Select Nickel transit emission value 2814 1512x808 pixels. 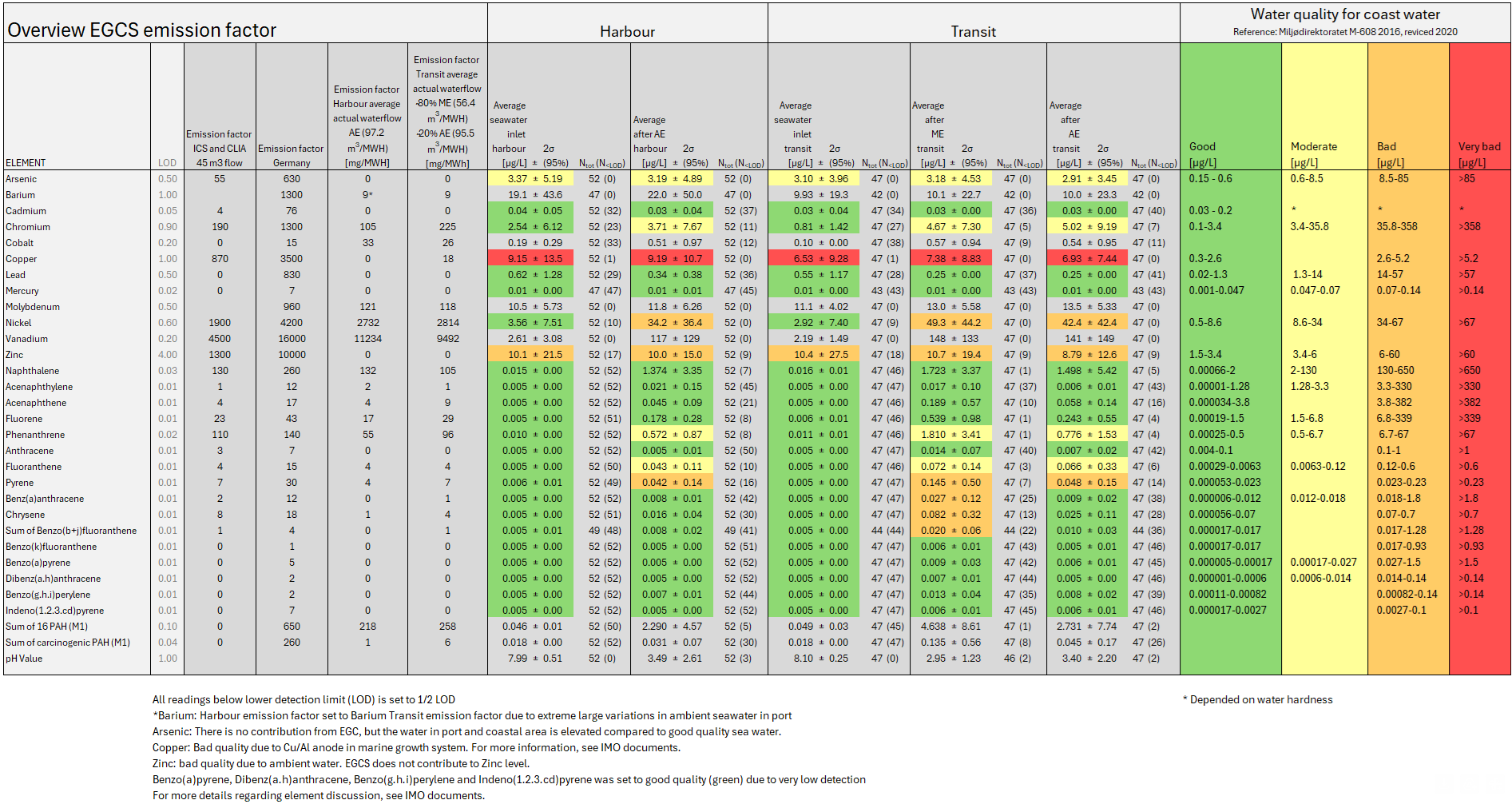447,323
